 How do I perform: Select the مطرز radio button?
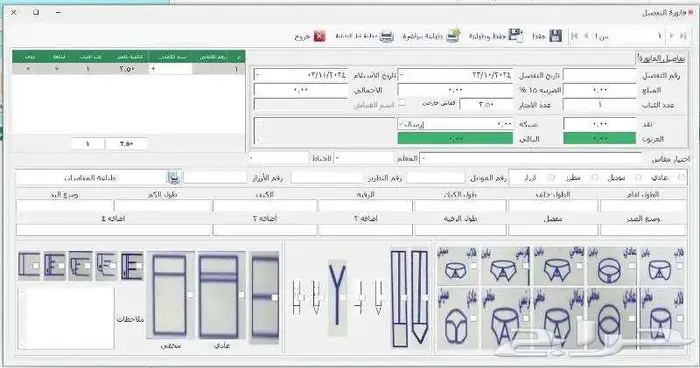tap(594, 177)
